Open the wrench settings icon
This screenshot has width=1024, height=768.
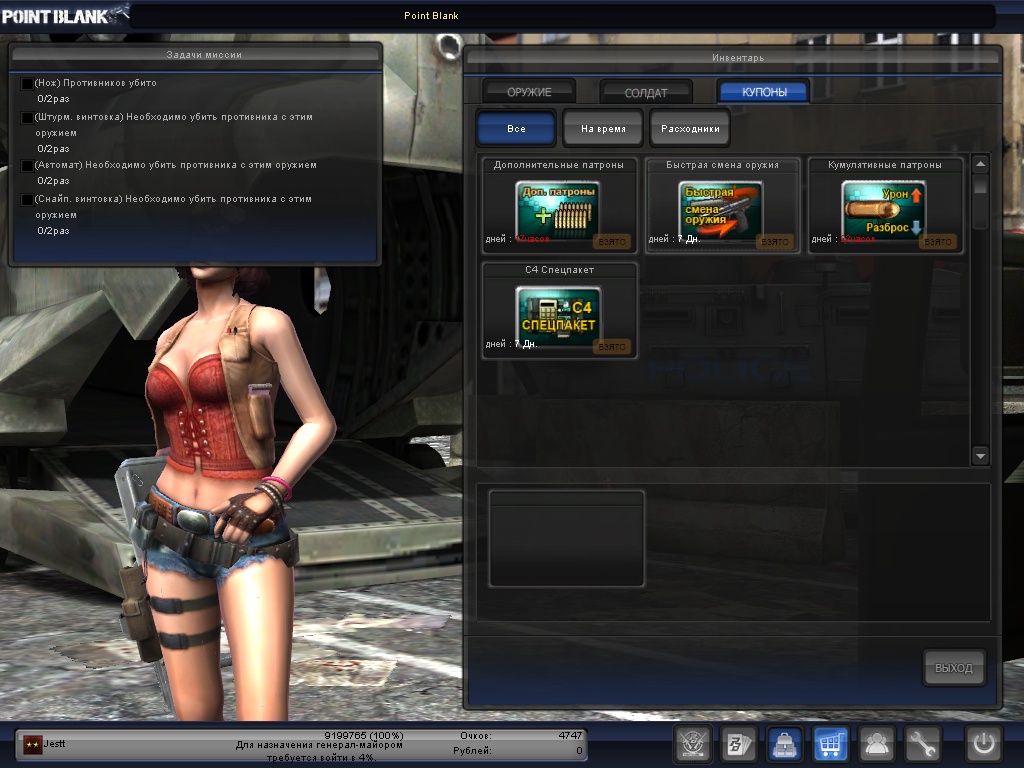(x=922, y=744)
